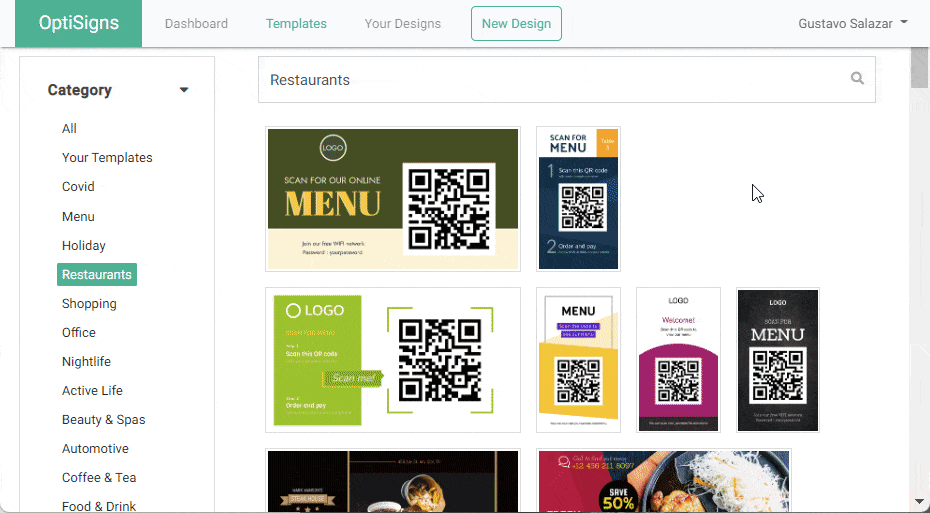Click the OptiSigns logo
Image resolution: width=930 pixels, height=513 pixels.
point(78,23)
